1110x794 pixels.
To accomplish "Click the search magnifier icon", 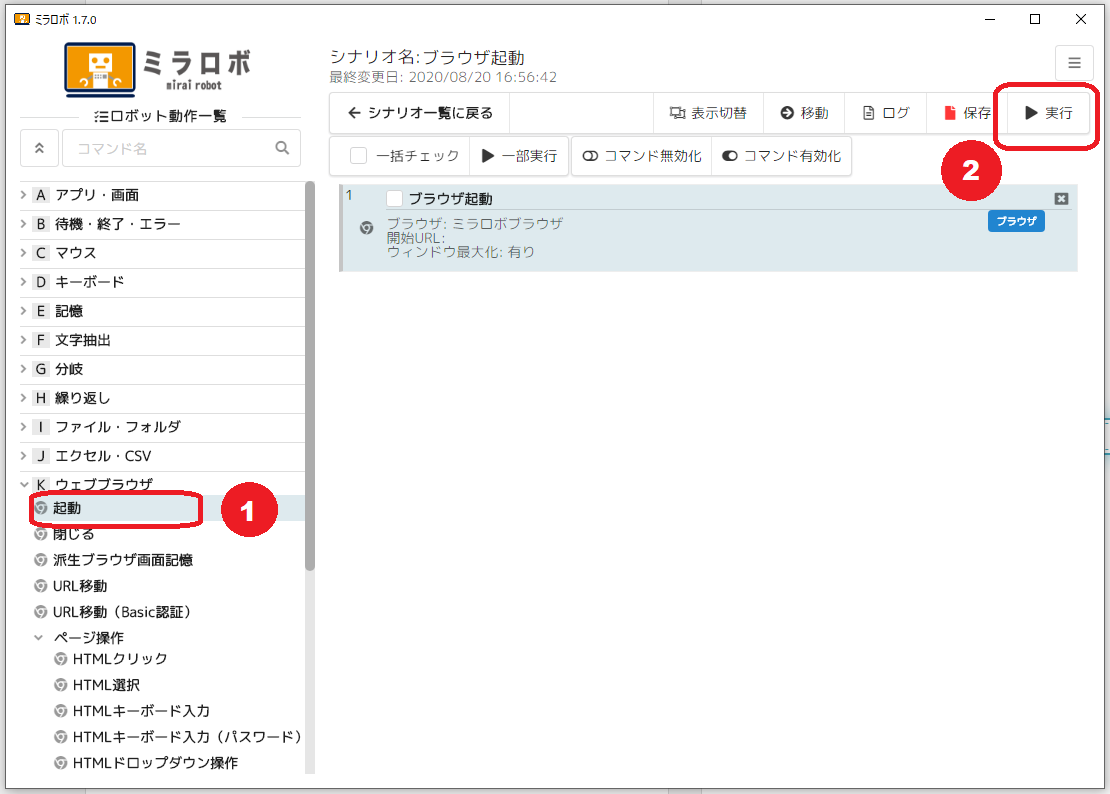I will point(282,148).
